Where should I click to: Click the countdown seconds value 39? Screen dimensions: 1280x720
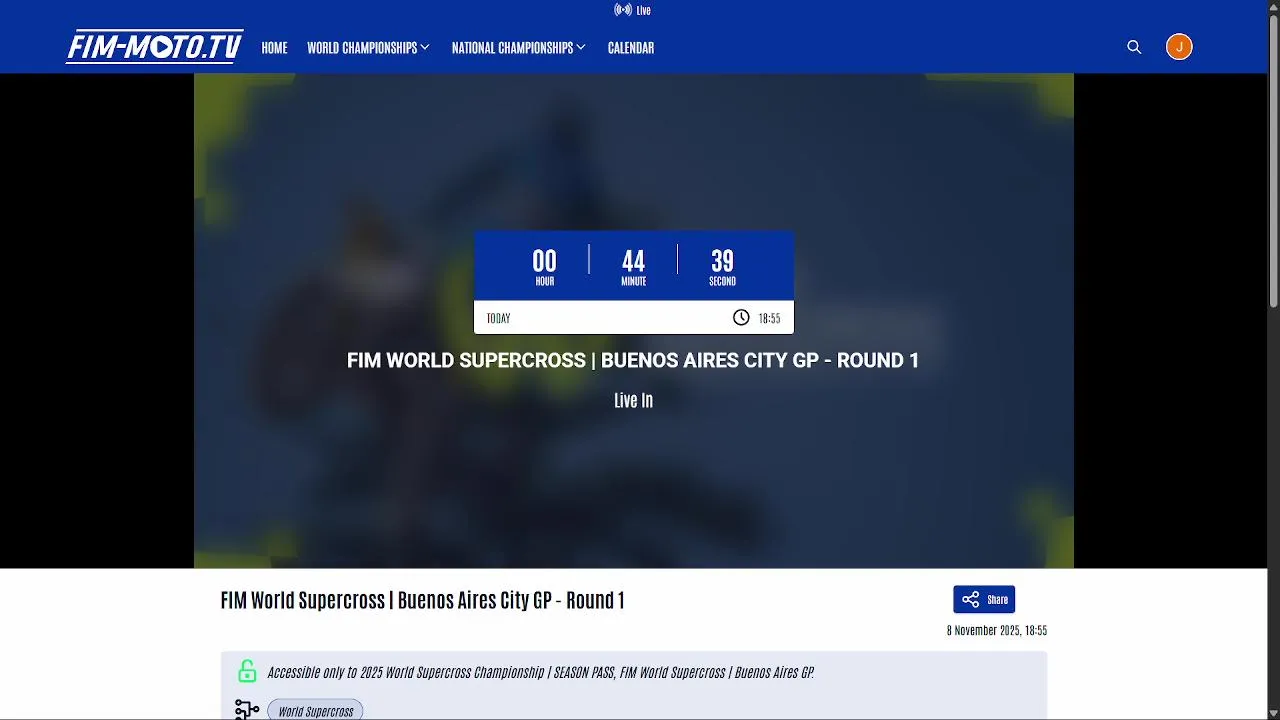tap(722, 262)
